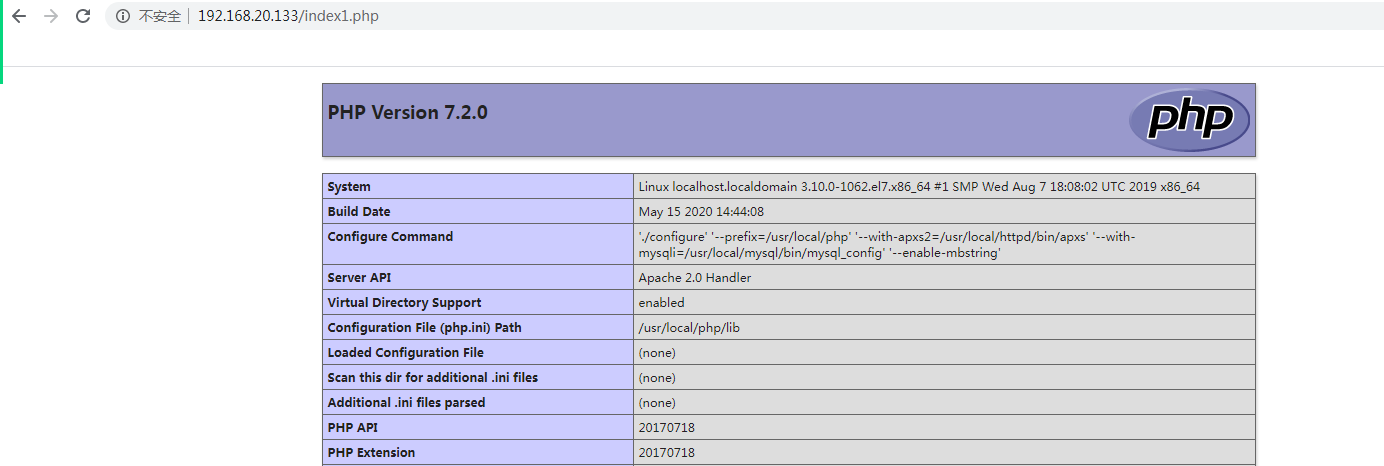This screenshot has width=1384, height=466.
Task: Focus the address bar URL 192.168.20.133/index1.php
Action: [288, 16]
